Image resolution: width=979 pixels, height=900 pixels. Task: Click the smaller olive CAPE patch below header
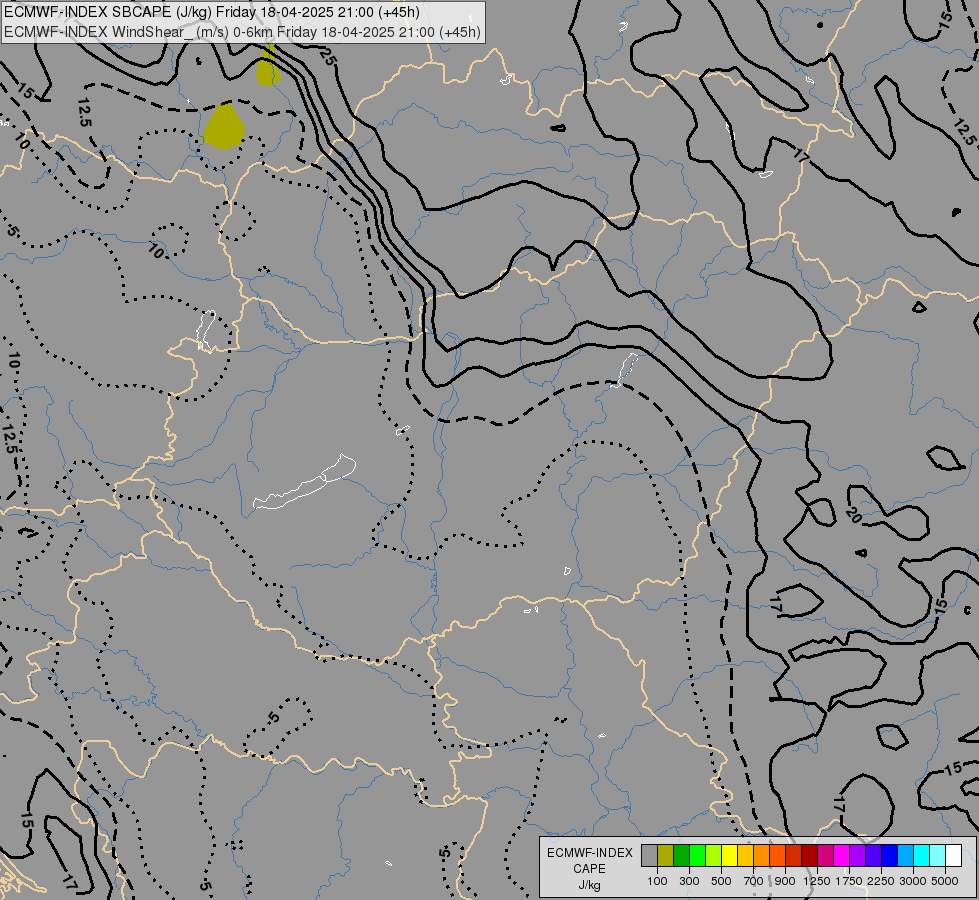(268, 66)
